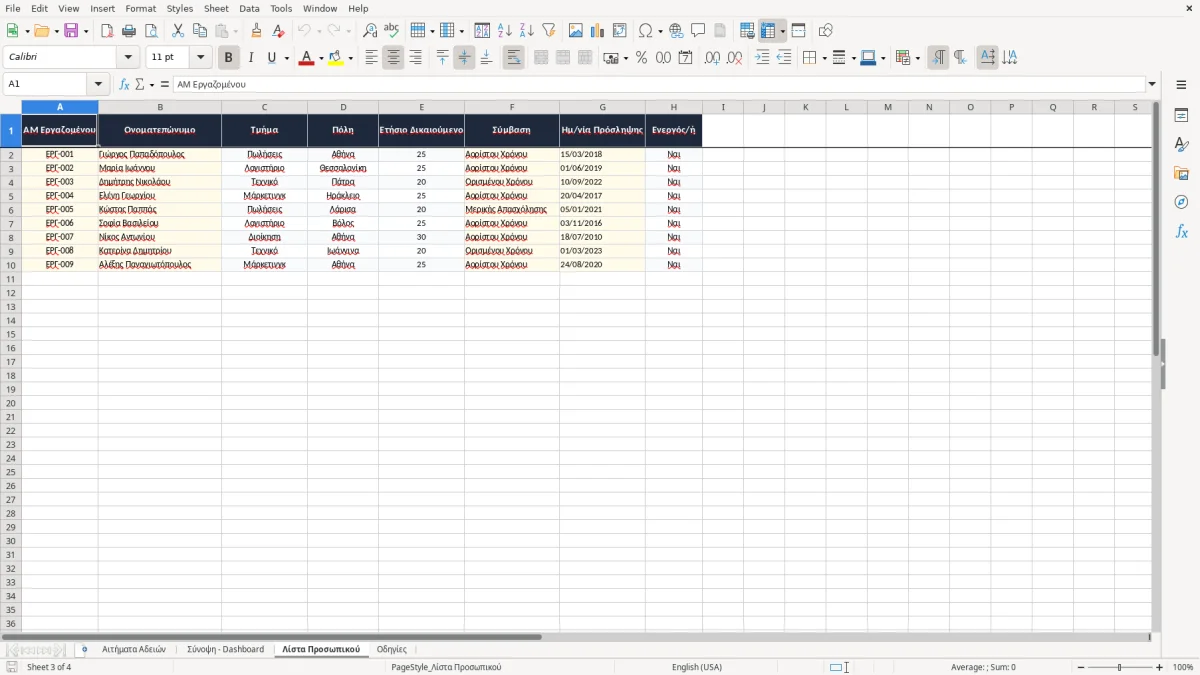The image size is (1200, 675).
Task: Click the zoom slider in status bar
Action: (1119, 667)
